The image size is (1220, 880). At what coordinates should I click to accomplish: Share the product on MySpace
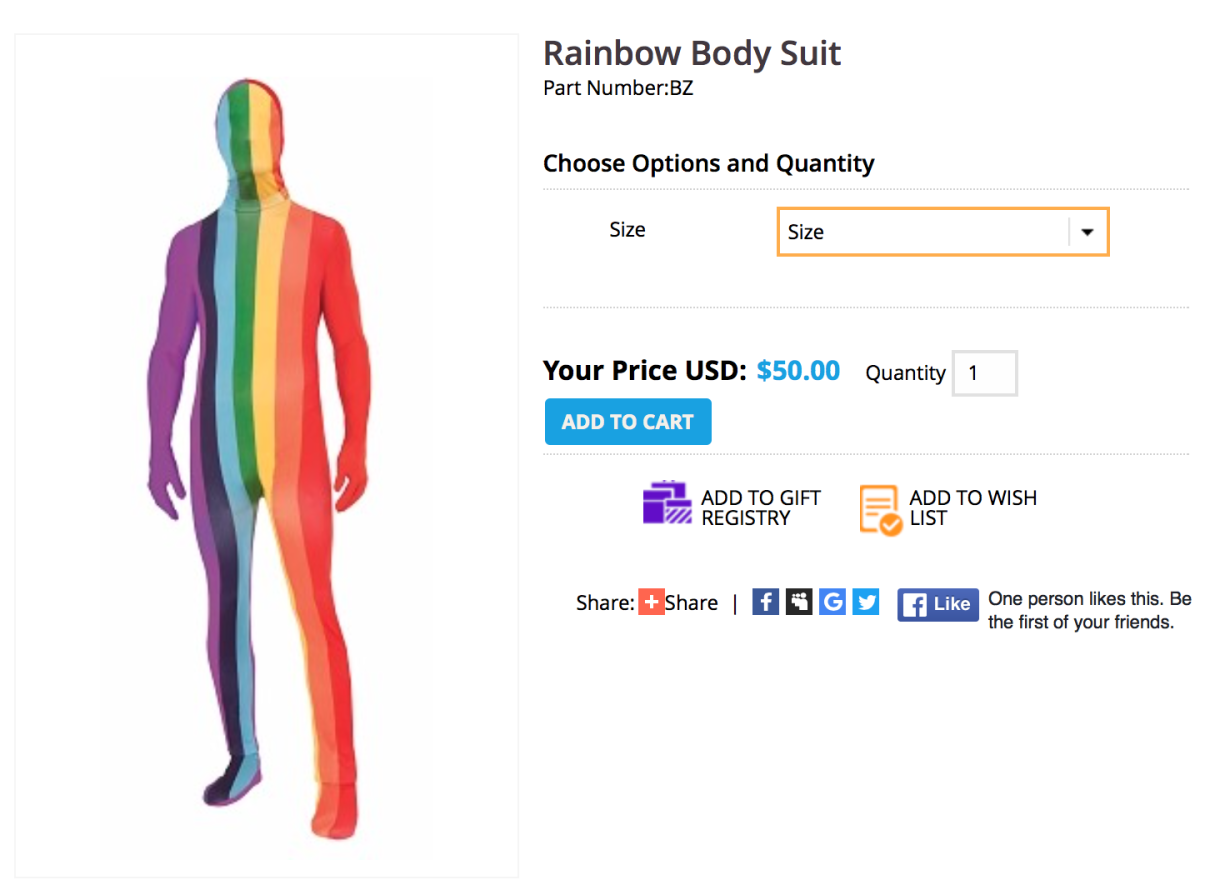pyautogui.click(x=799, y=601)
